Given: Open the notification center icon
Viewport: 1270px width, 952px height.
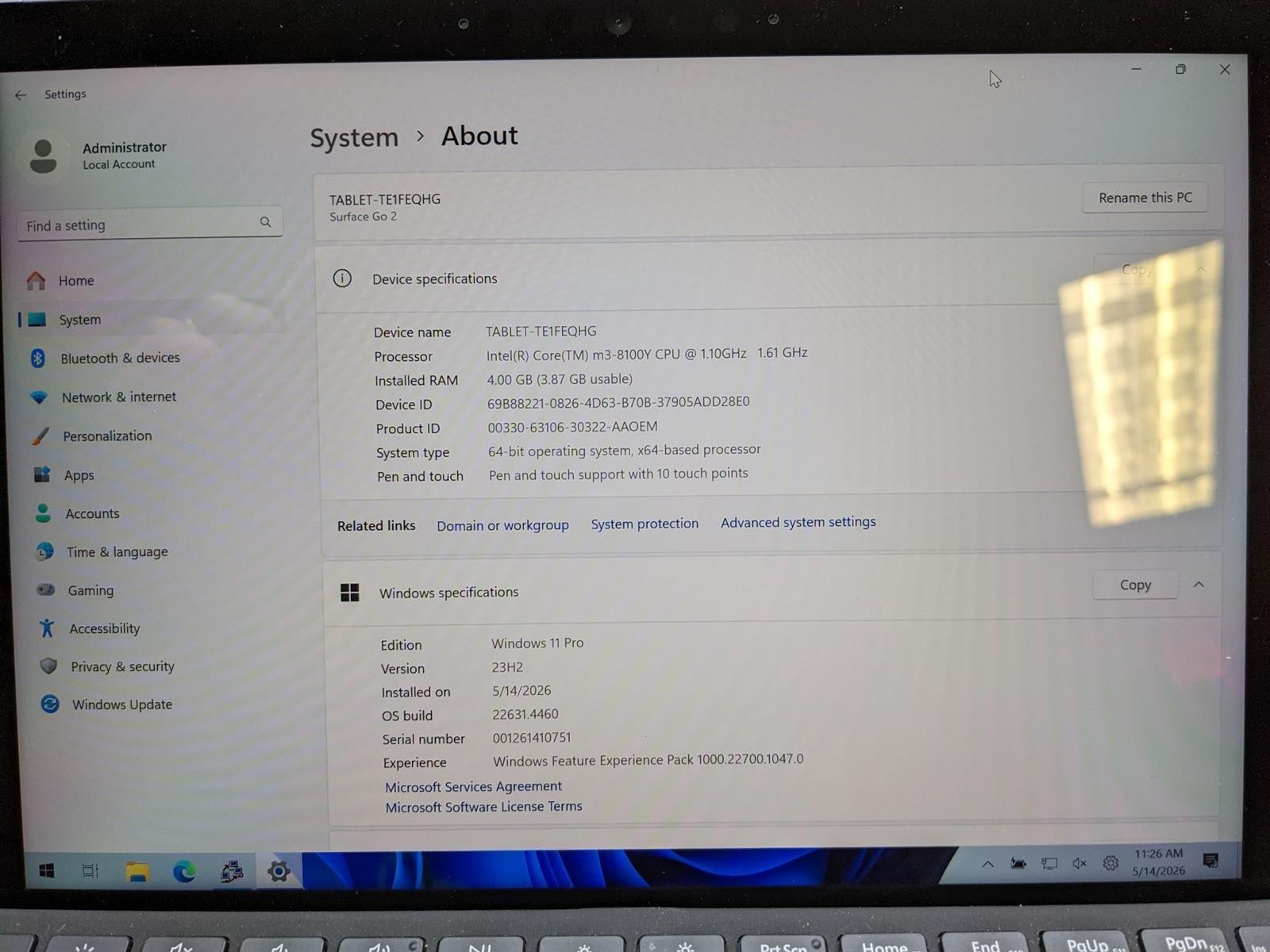Looking at the screenshot, I should click(1210, 861).
